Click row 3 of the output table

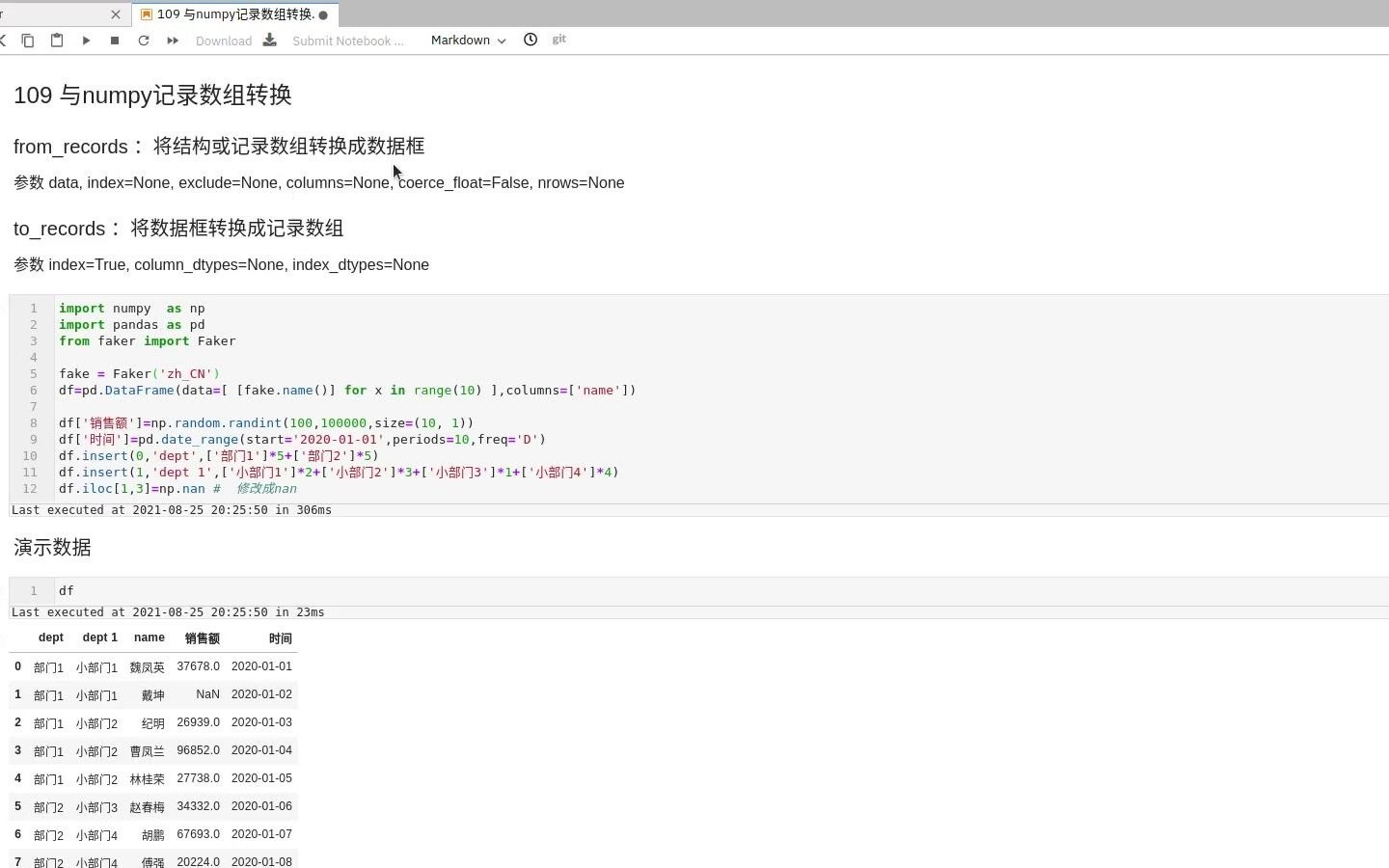[x=145, y=750]
